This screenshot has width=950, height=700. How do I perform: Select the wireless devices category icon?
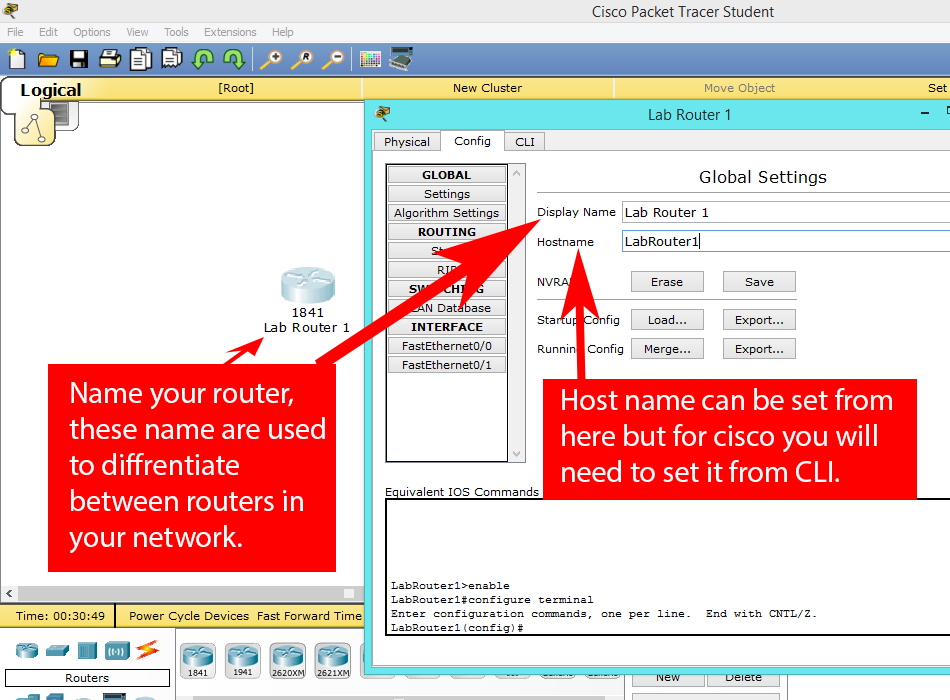[x=117, y=650]
